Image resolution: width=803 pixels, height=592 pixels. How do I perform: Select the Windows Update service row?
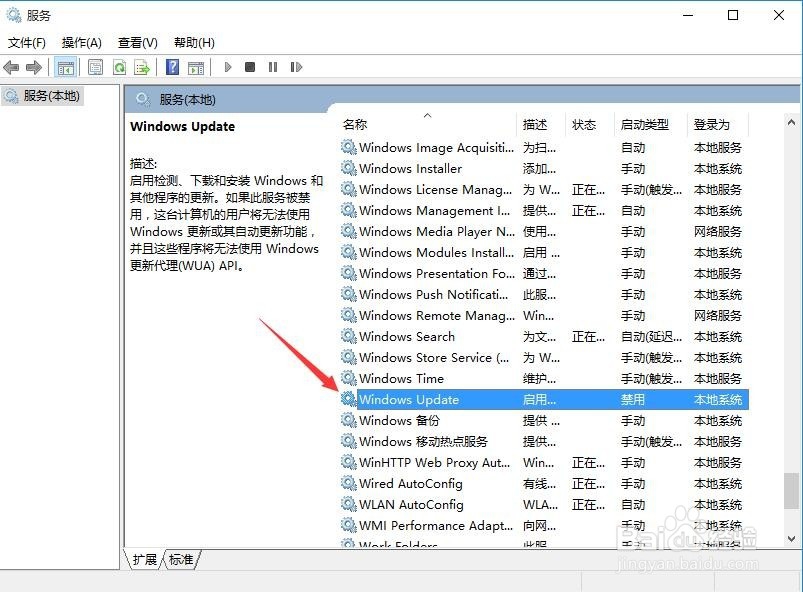coord(544,399)
